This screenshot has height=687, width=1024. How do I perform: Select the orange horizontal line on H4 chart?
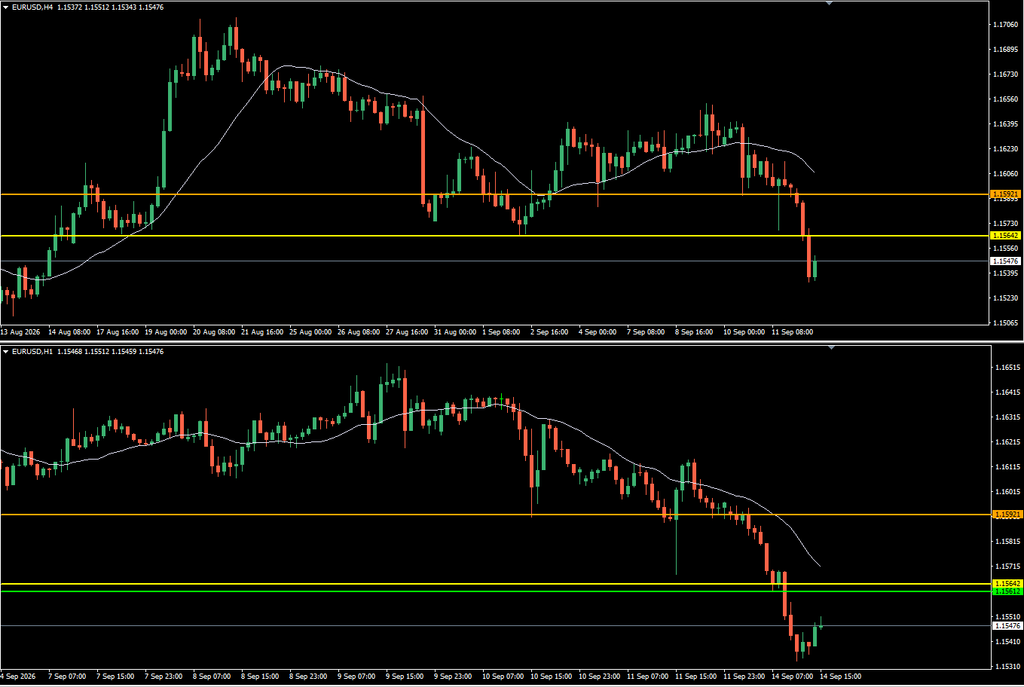coord(494,194)
